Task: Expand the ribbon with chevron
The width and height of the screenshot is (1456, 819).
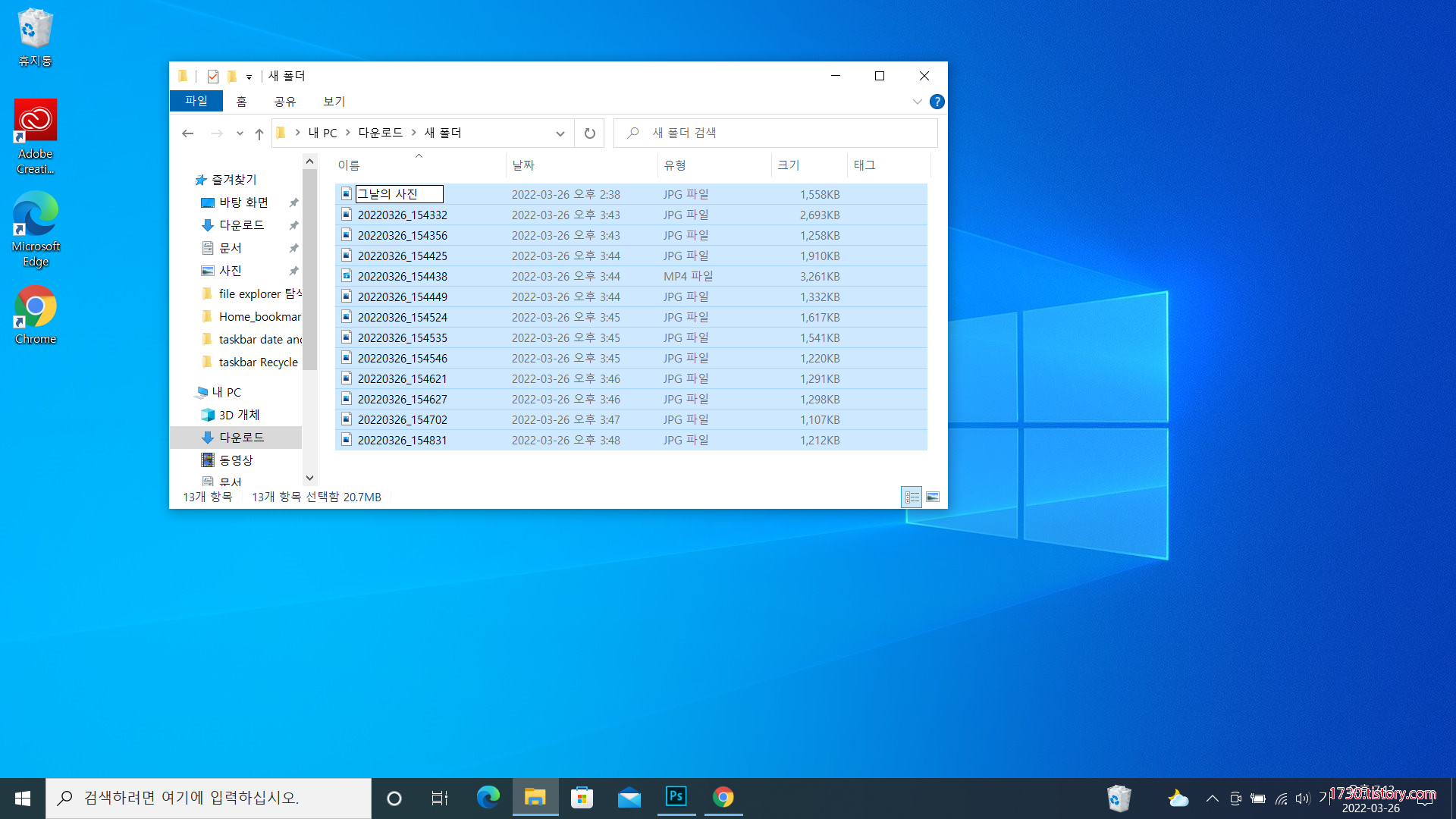Action: (917, 102)
